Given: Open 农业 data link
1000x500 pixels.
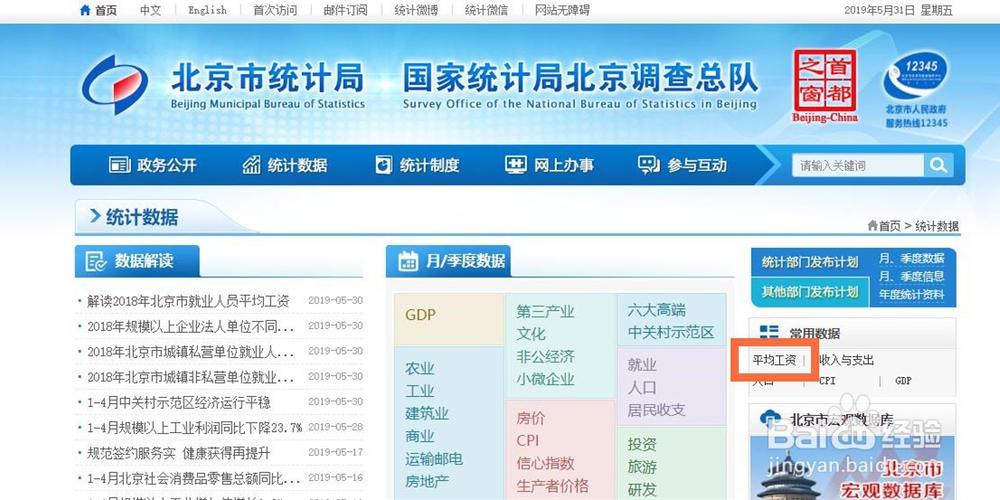Looking at the screenshot, I should point(420,368).
